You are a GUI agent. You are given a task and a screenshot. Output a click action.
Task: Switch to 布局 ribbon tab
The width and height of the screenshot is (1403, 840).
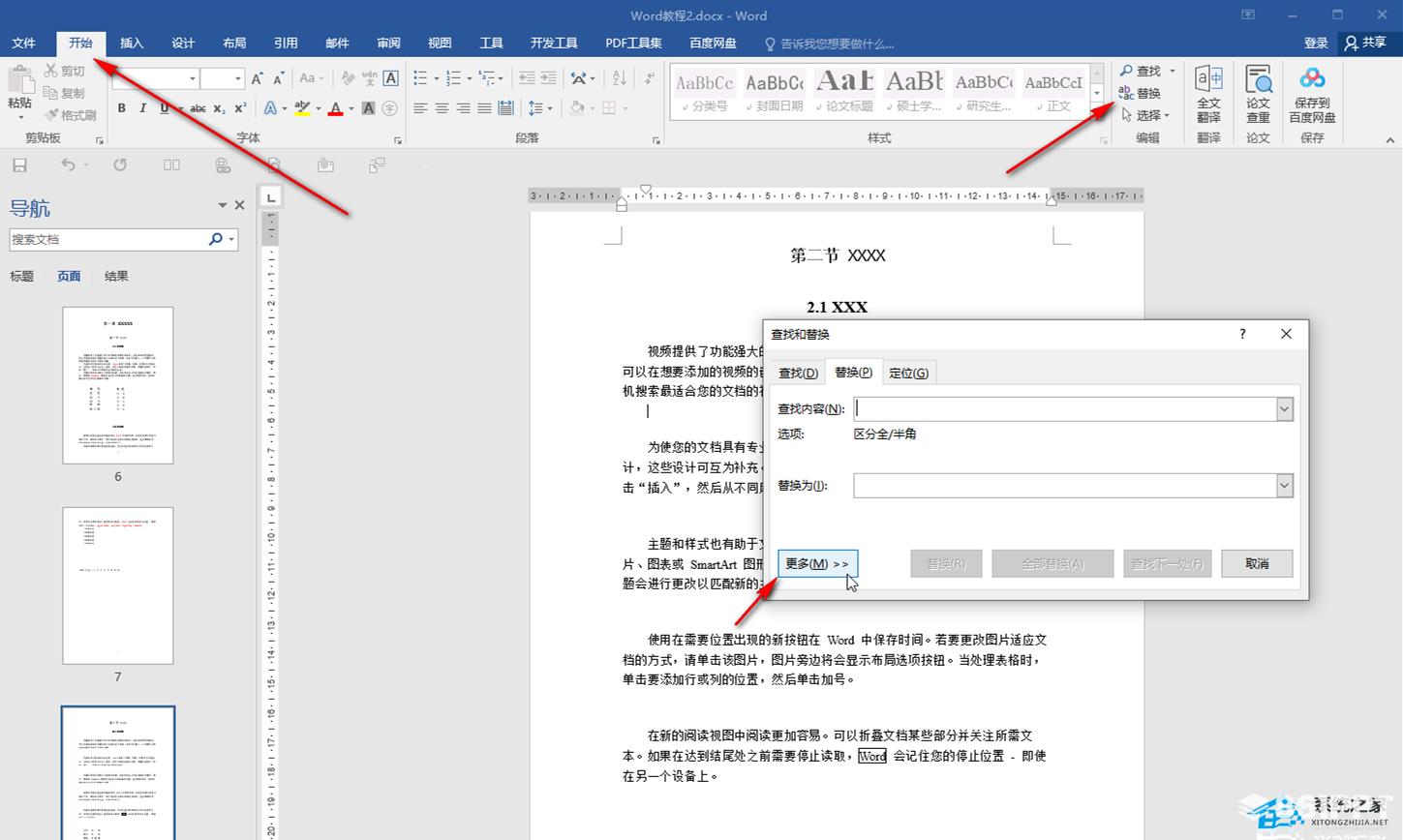click(x=234, y=43)
